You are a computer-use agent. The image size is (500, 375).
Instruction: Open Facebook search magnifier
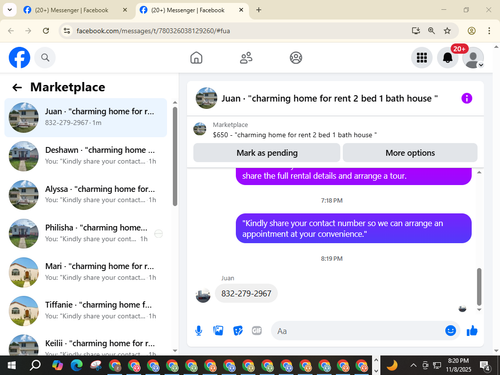pyautogui.click(x=45, y=58)
